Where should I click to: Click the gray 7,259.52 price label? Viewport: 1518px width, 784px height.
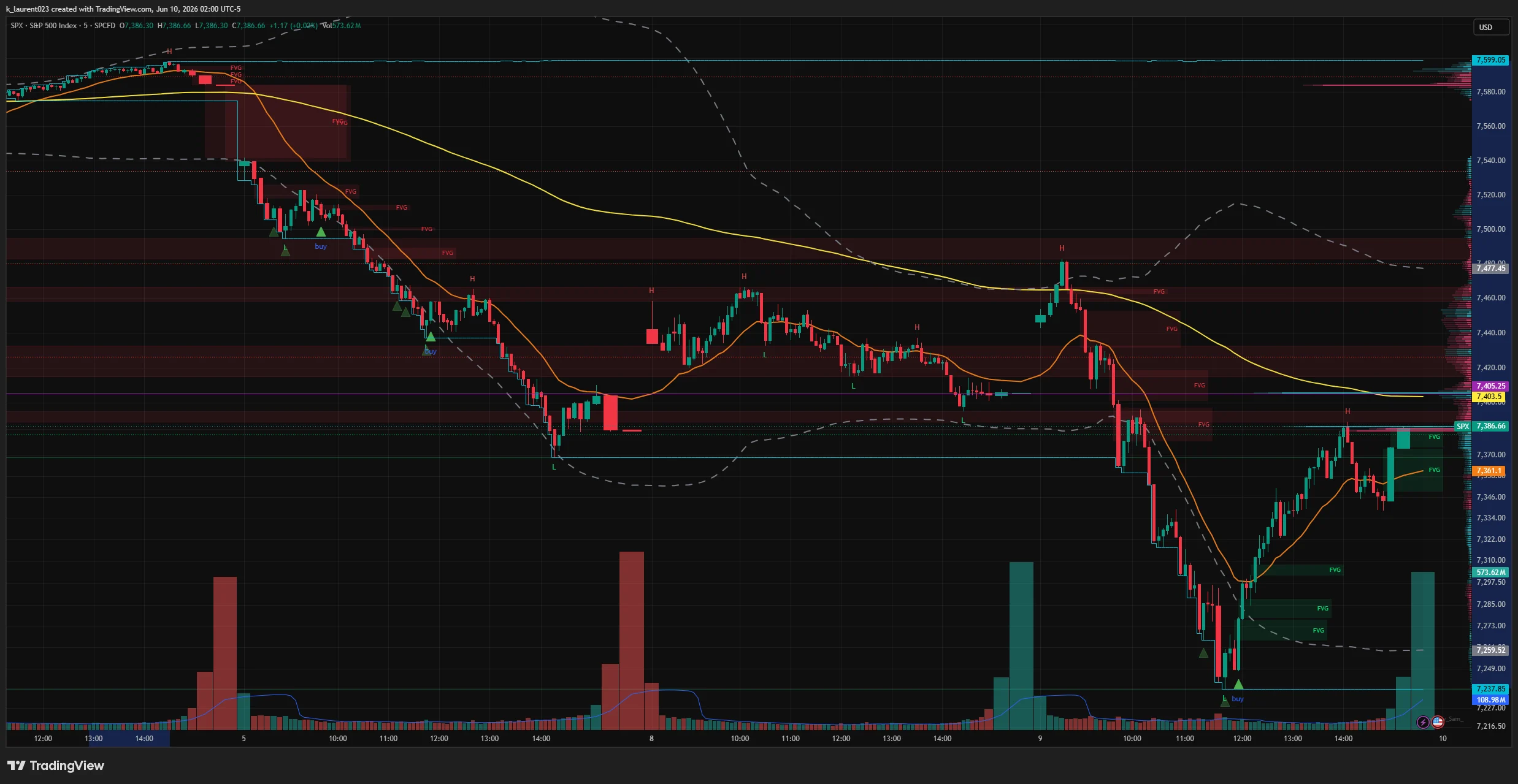[x=1490, y=650]
